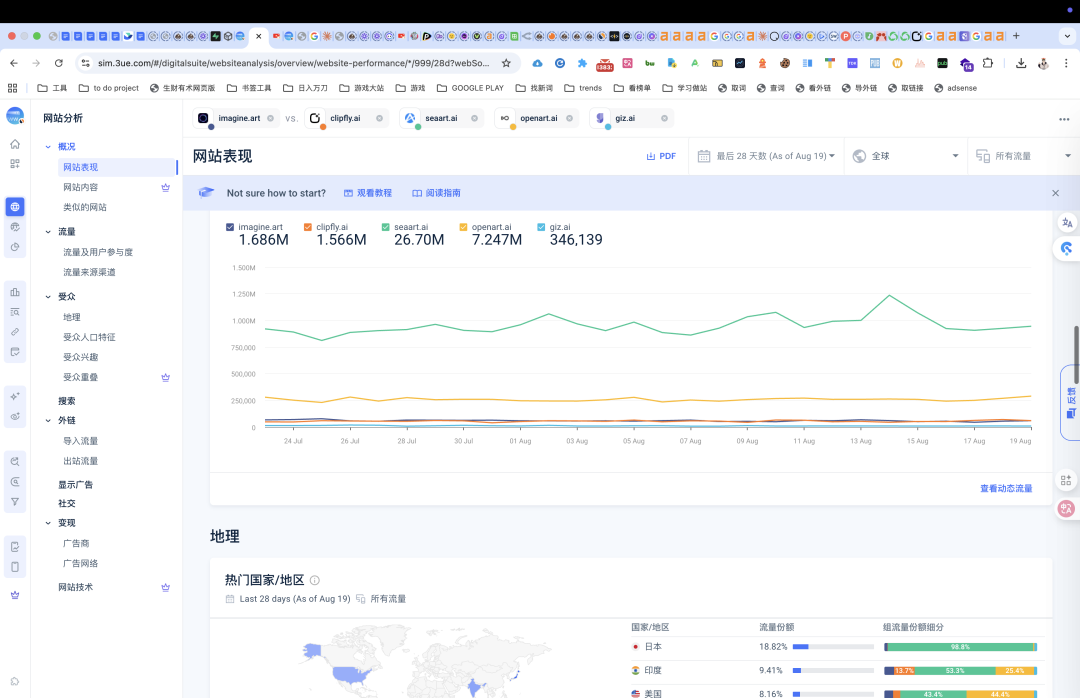Click the page vertical scrollbar

(x=1076, y=355)
